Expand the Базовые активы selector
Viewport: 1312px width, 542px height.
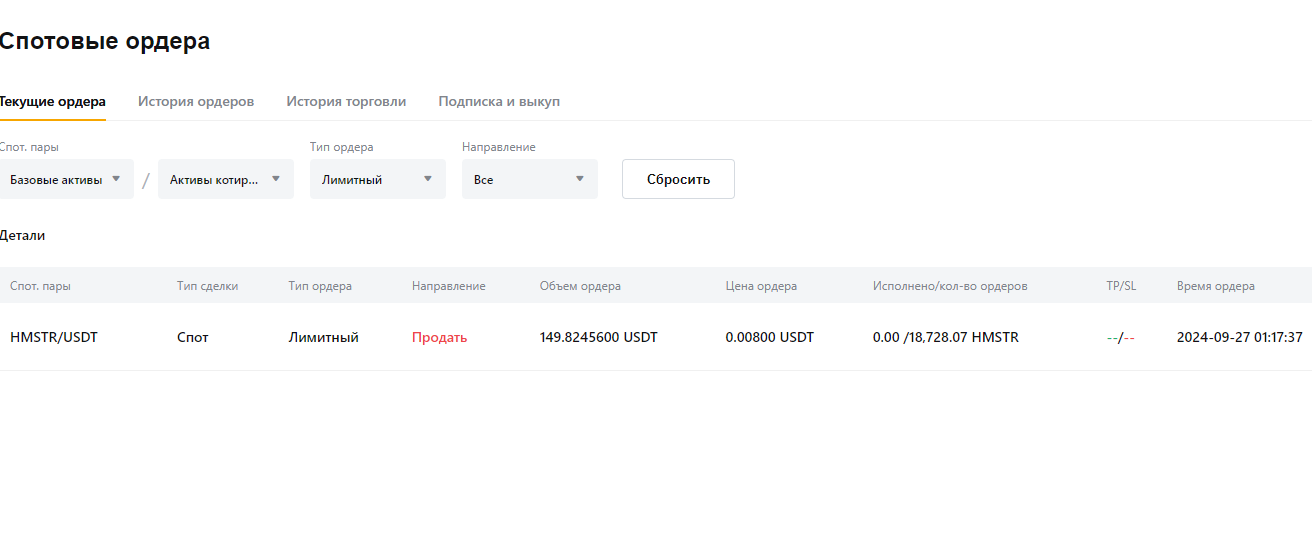(x=66, y=179)
